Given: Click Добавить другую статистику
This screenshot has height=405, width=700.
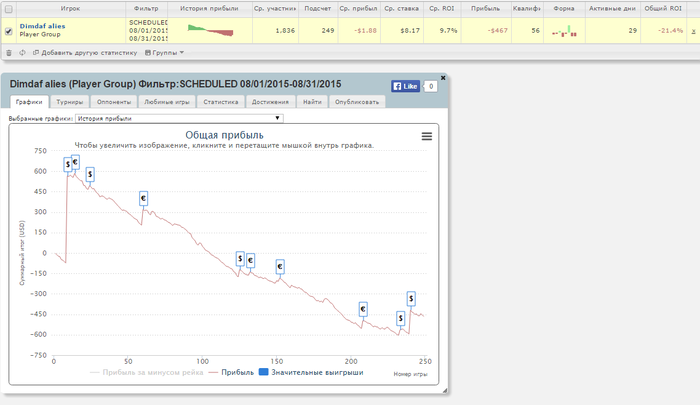Looking at the screenshot, I should (85, 53).
